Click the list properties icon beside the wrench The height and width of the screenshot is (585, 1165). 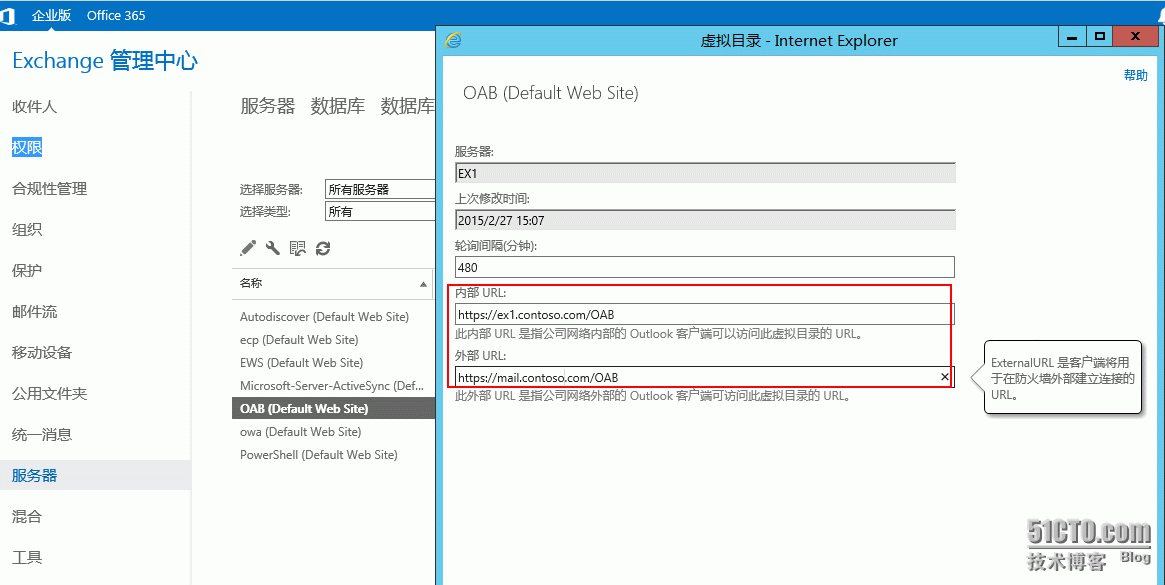(x=297, y=248)
